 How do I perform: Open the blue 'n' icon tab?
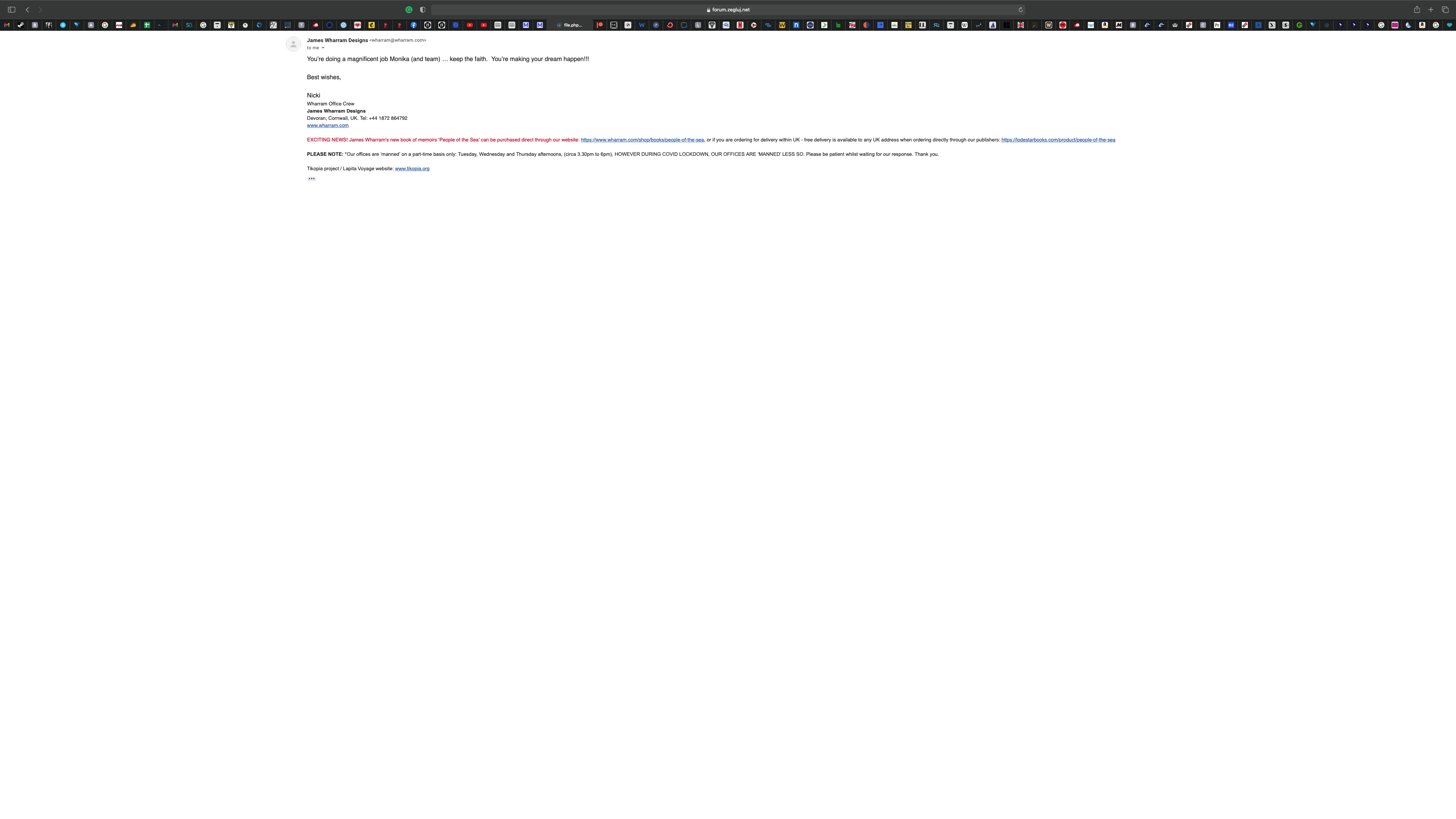(x=796, y=25)
